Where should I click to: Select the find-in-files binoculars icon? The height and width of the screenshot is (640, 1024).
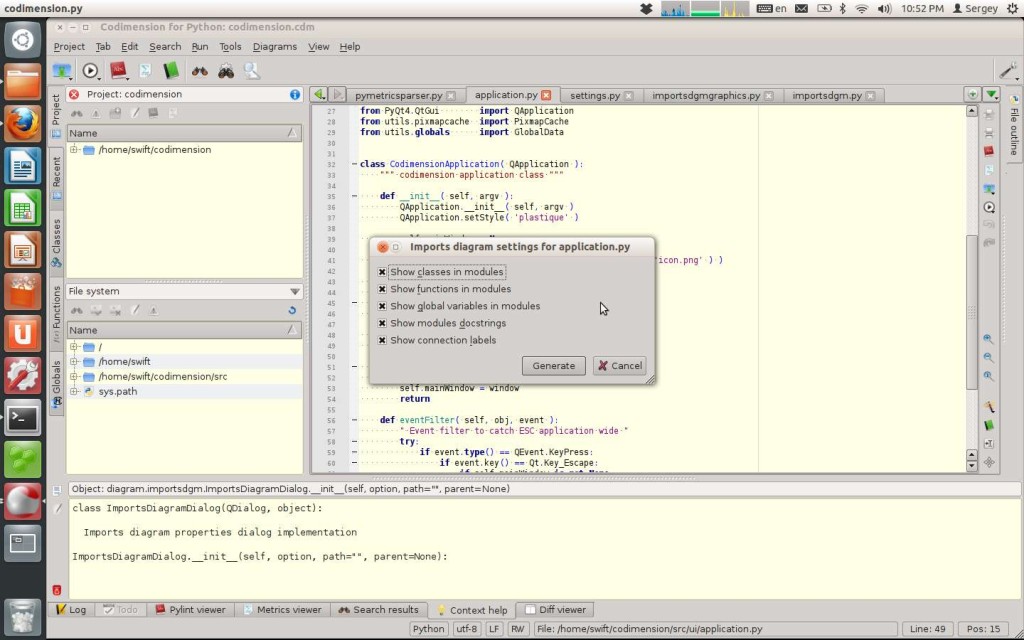point(200,71)
